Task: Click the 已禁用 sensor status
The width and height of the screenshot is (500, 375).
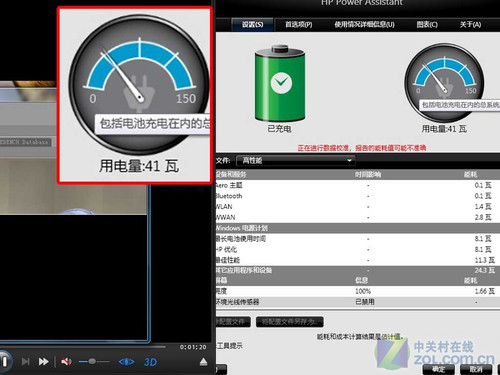Action: 365,302
